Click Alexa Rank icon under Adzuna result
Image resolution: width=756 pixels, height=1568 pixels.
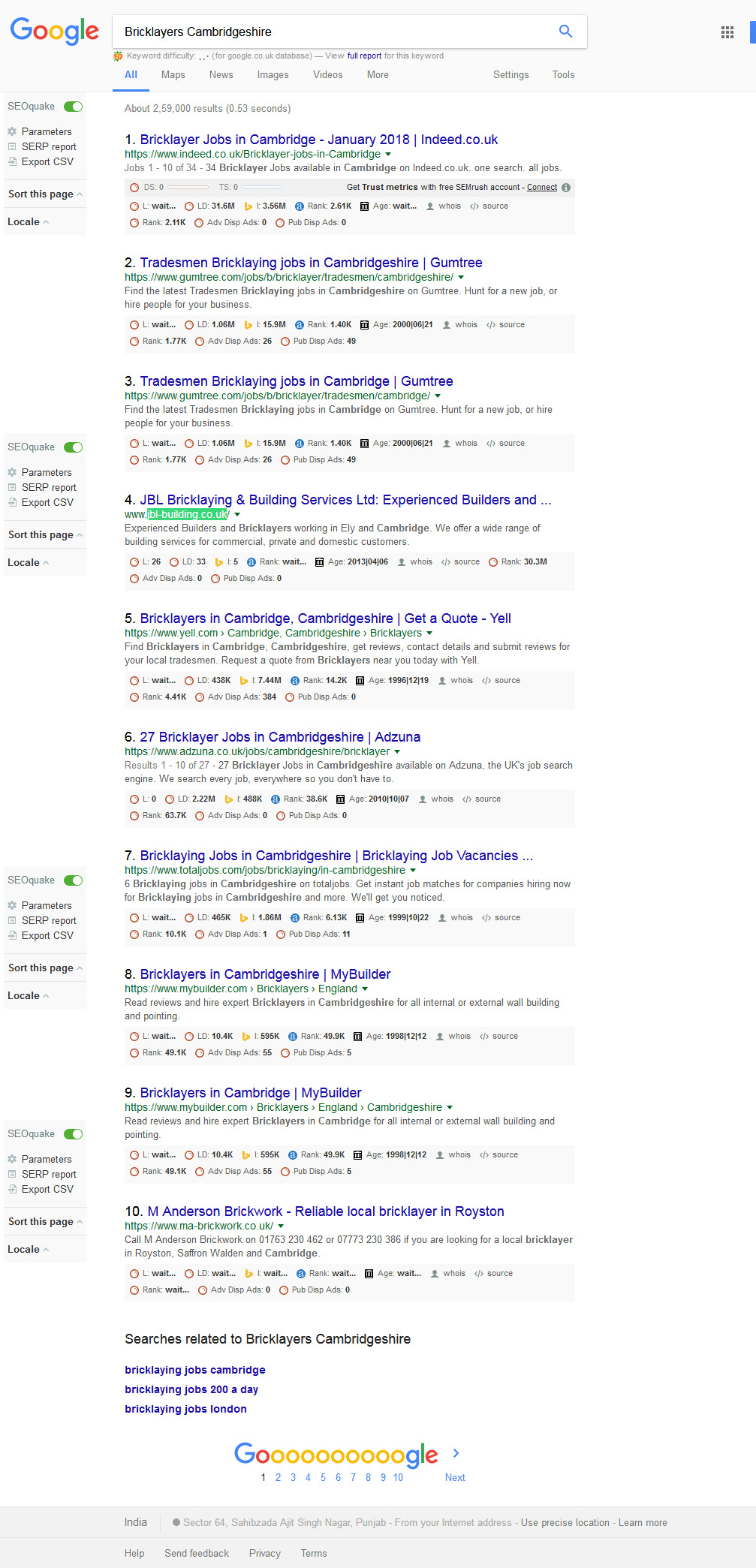(276, 799)
